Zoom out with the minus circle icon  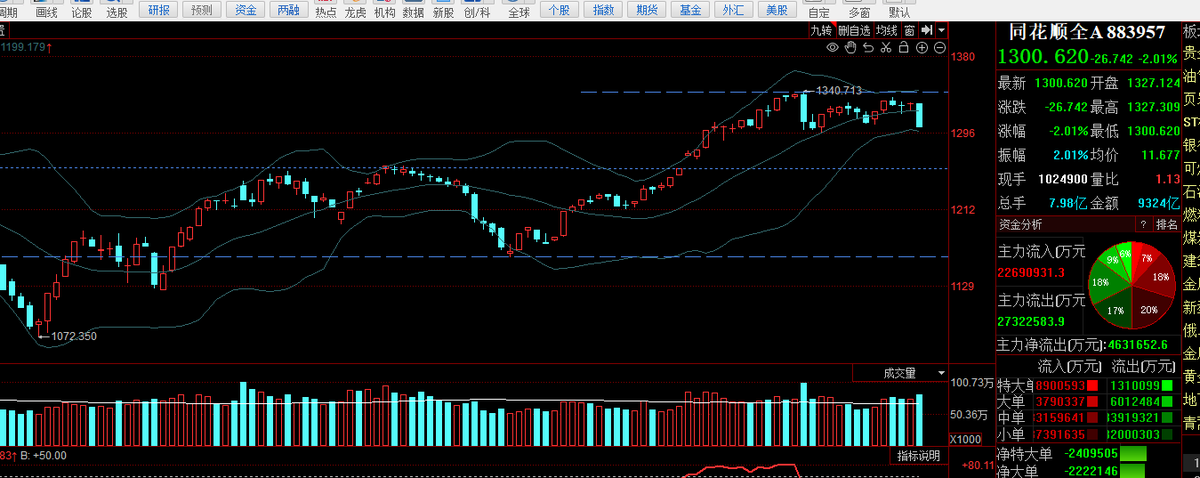point(940,47)
